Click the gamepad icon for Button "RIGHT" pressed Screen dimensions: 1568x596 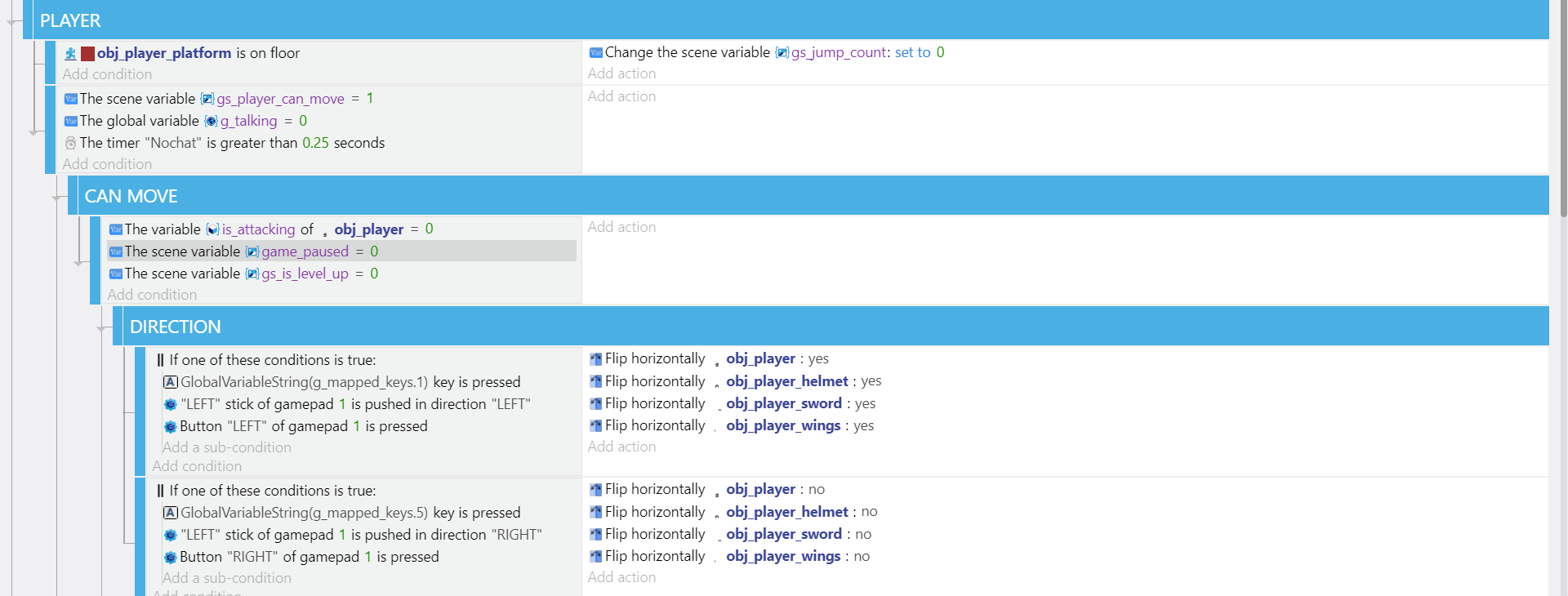click(171, 557)
